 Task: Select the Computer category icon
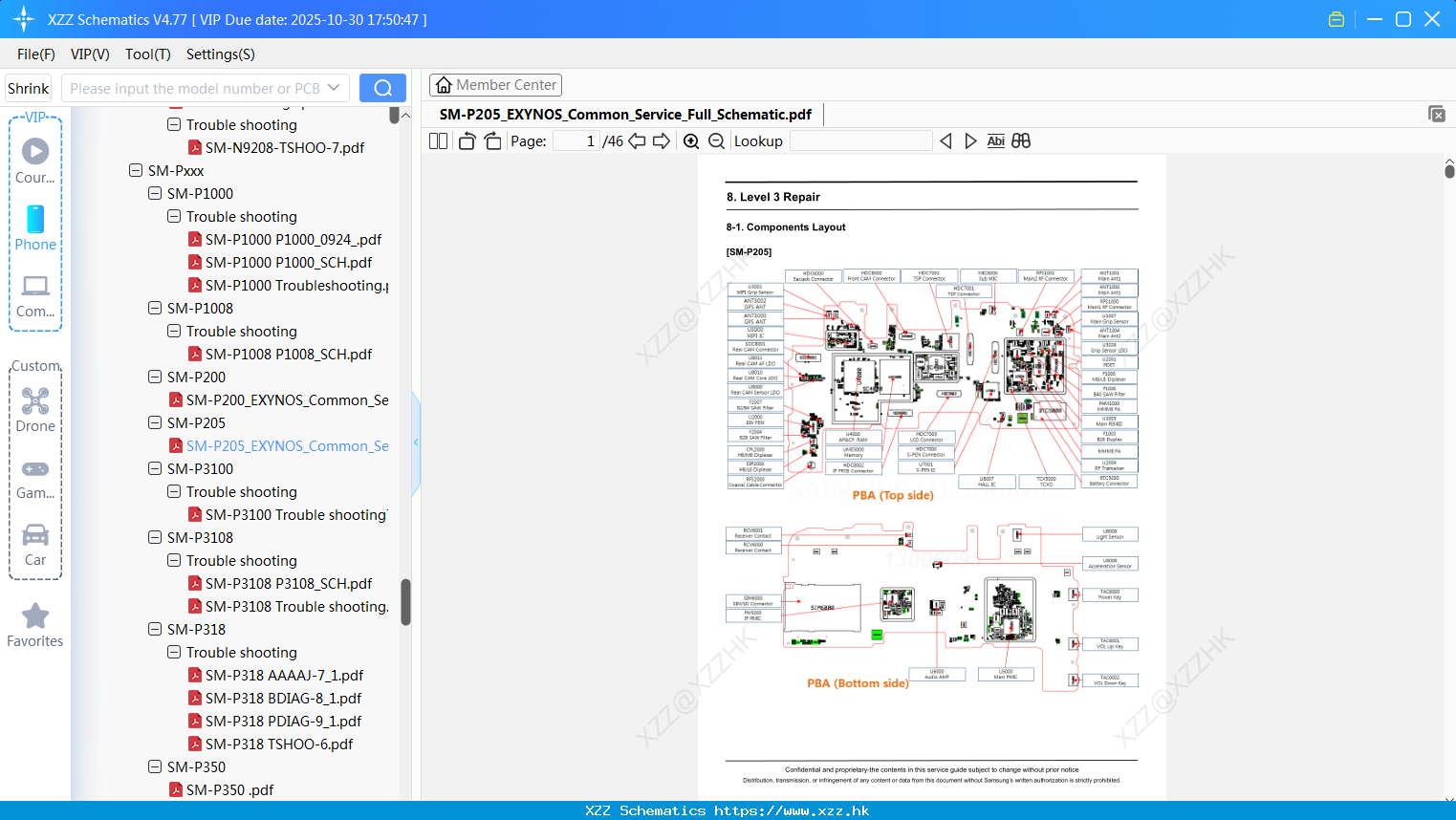point(35,295)
